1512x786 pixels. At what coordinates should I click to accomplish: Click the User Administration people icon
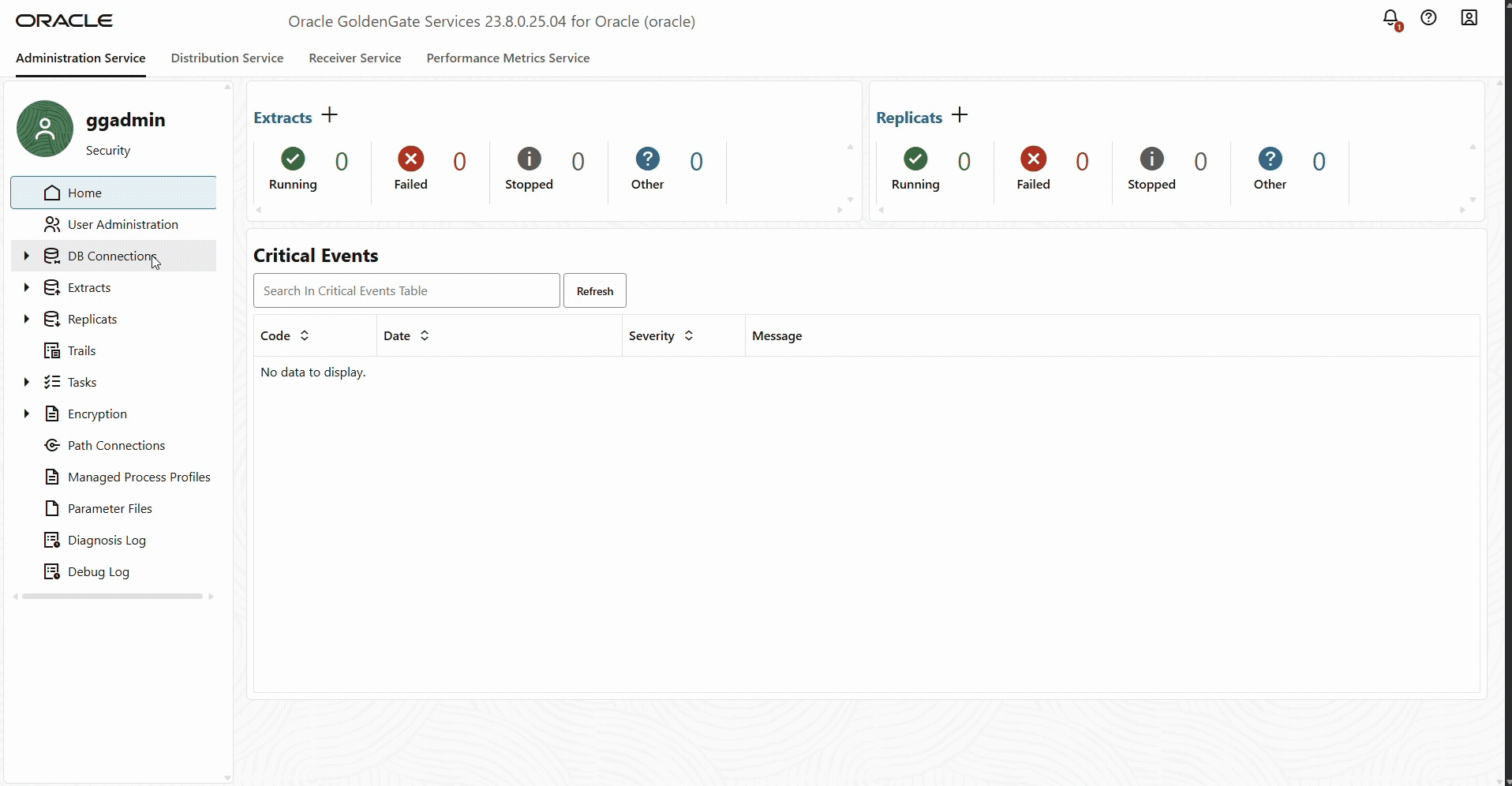pyautogui.click(x=52, y=224)
